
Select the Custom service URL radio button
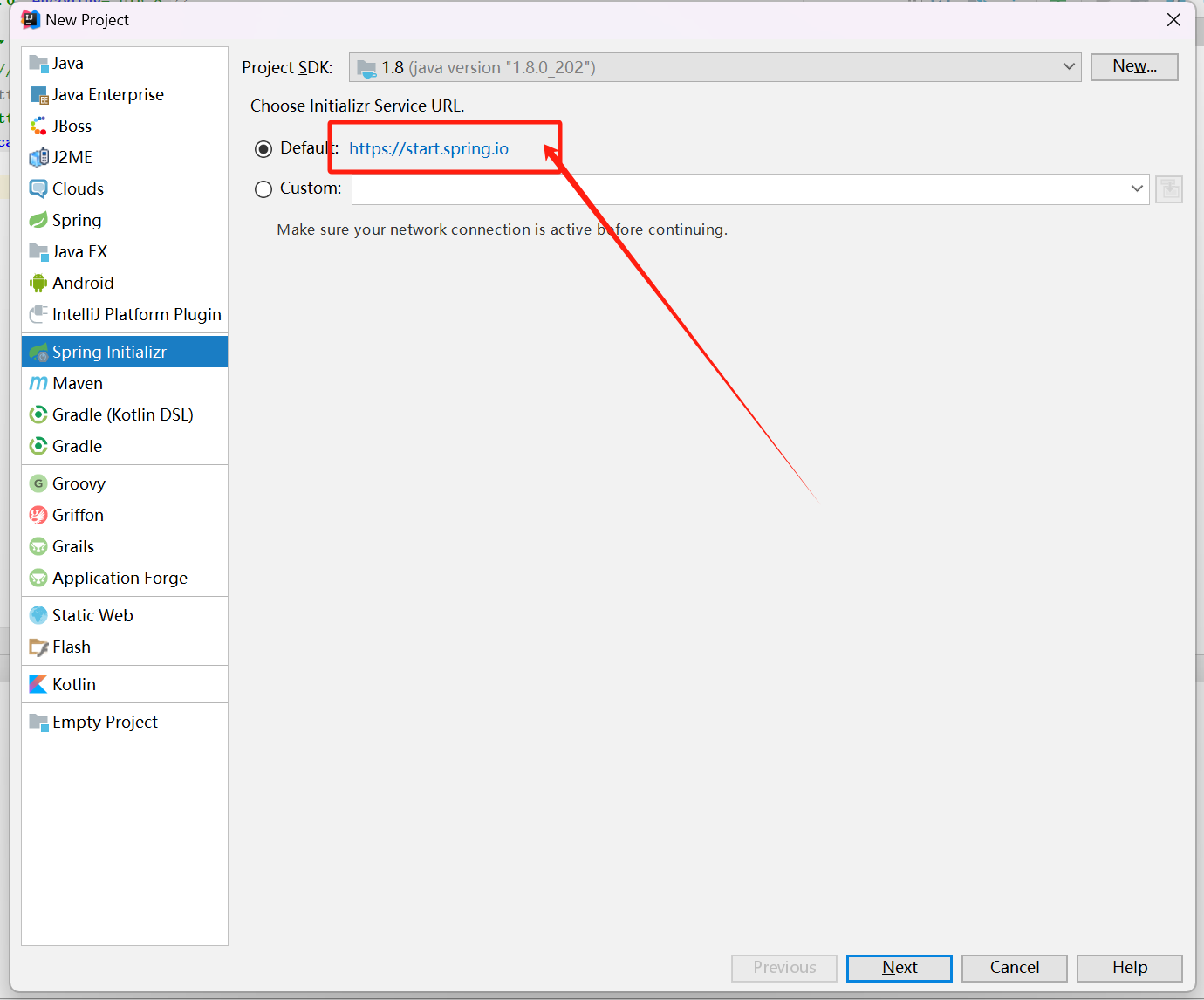[x=263, y=189]
